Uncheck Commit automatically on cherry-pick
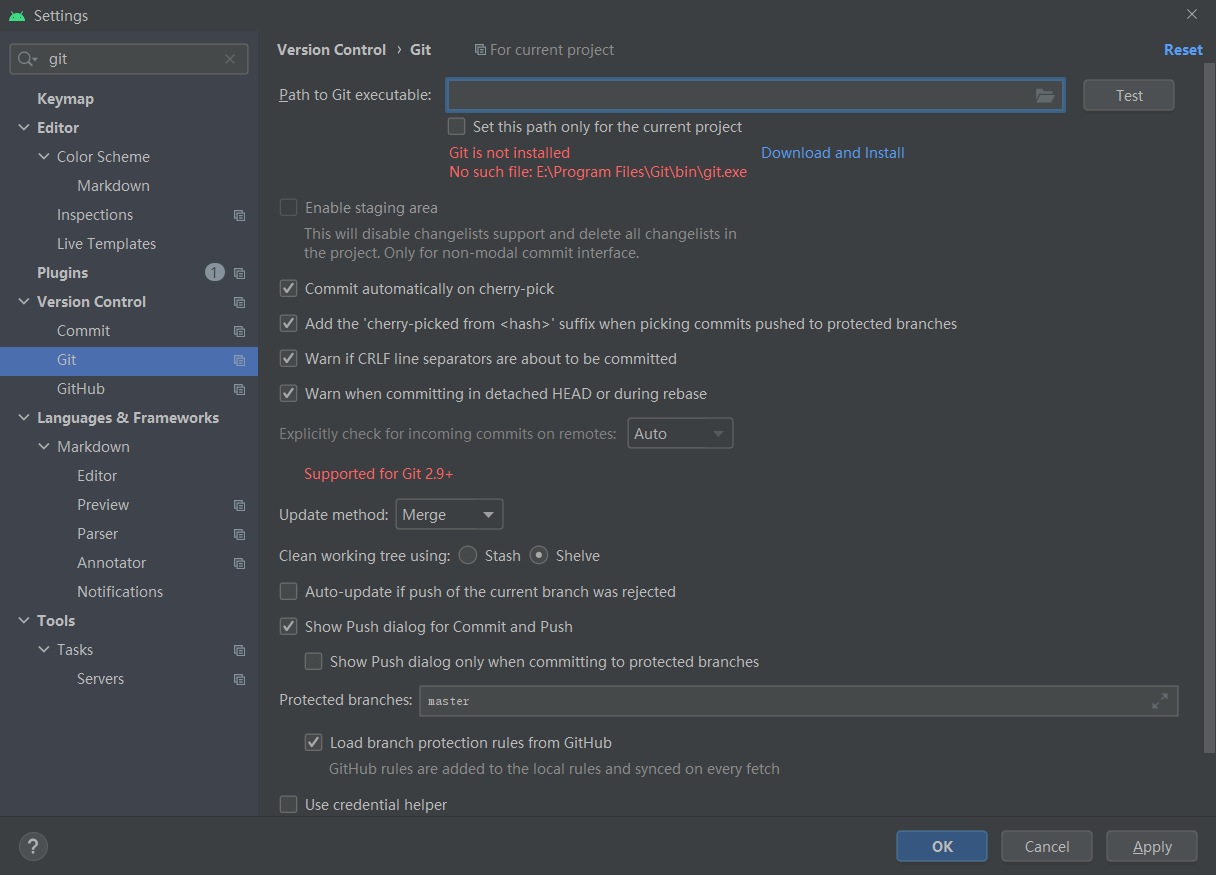The height and width of the screenshot is (875, 1216). click(x=288, y=288)
